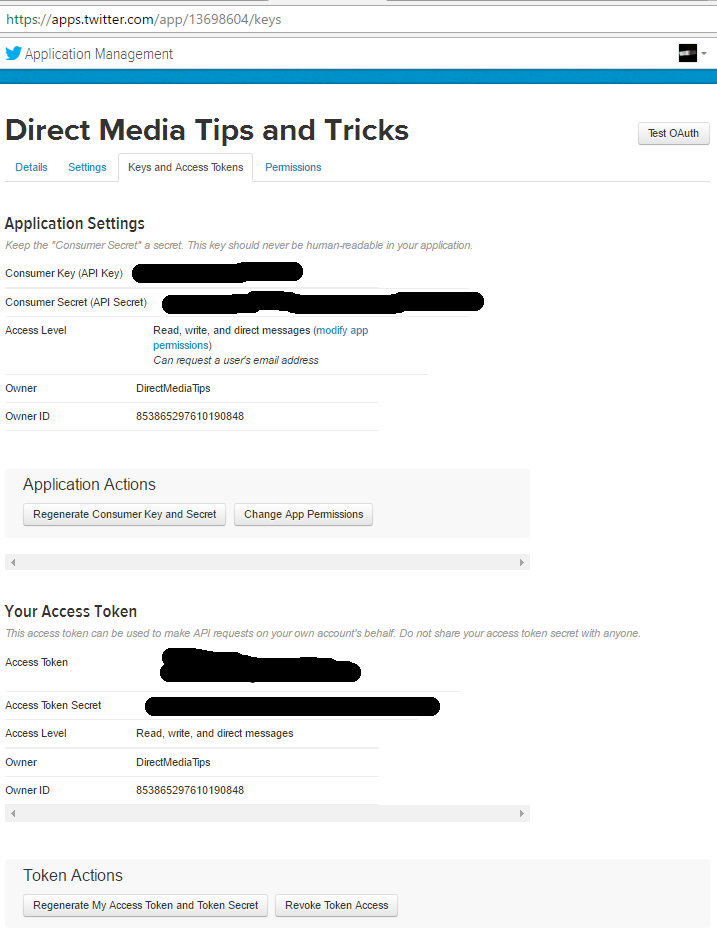Click Regenerate My Access Token and Token Secret

[x=145, y=905]
